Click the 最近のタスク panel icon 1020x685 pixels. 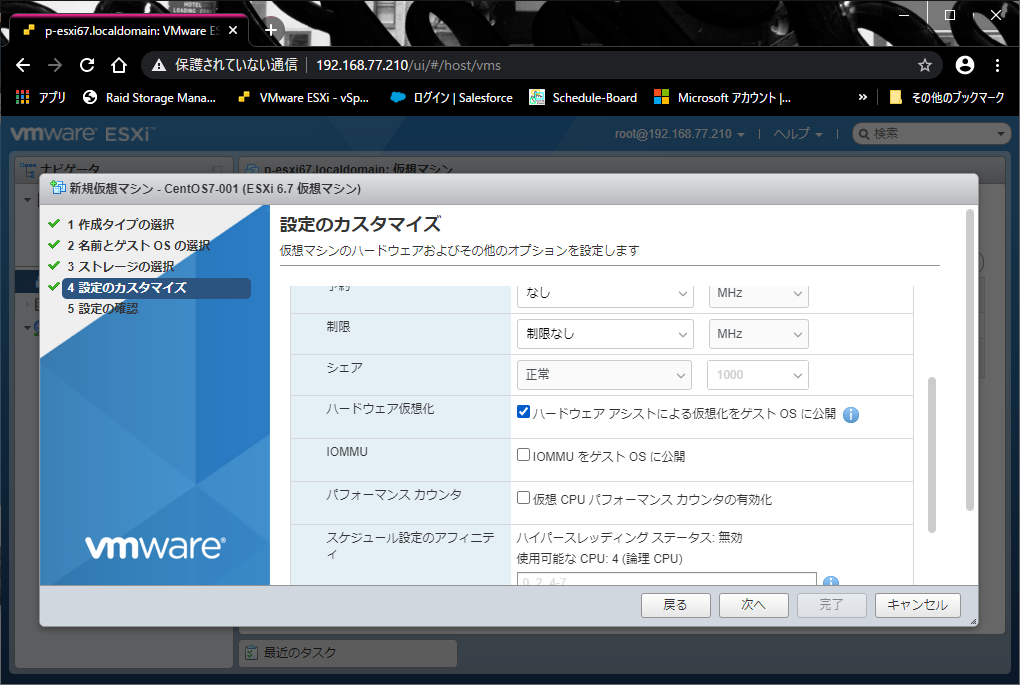click(250, 652)
